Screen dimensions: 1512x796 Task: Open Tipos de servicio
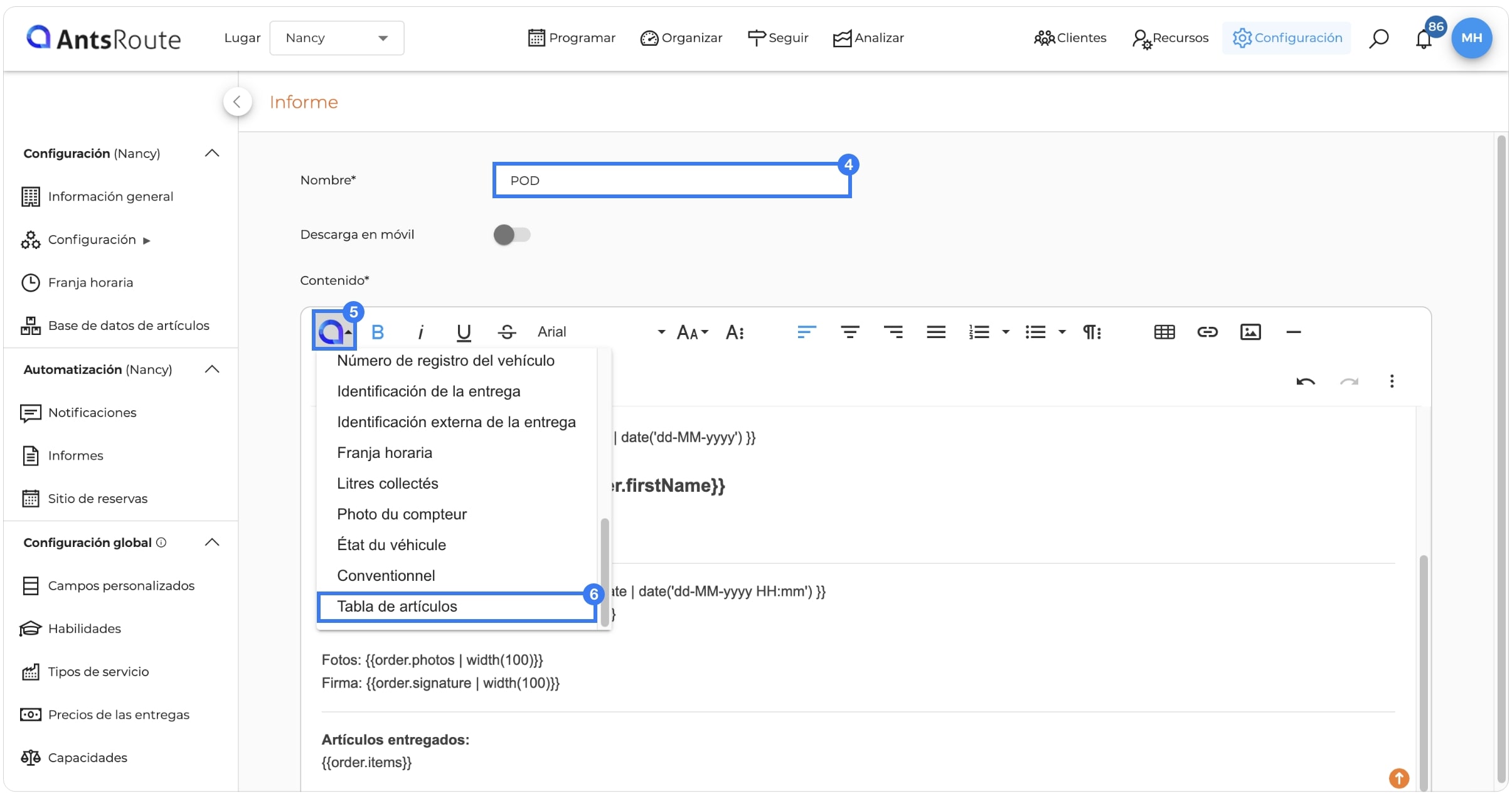[x=85, y=672]
